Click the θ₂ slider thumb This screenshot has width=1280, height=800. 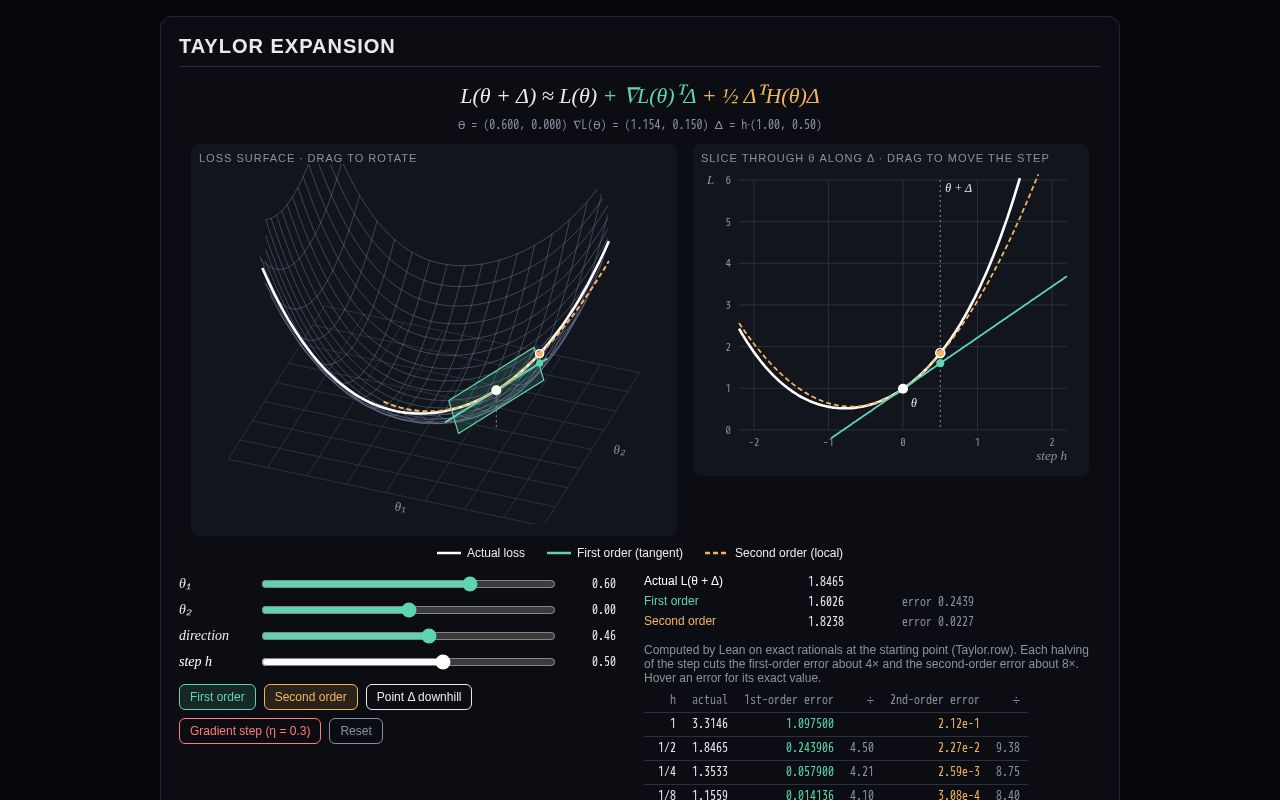pyautogui.click(x=408, y=610)
